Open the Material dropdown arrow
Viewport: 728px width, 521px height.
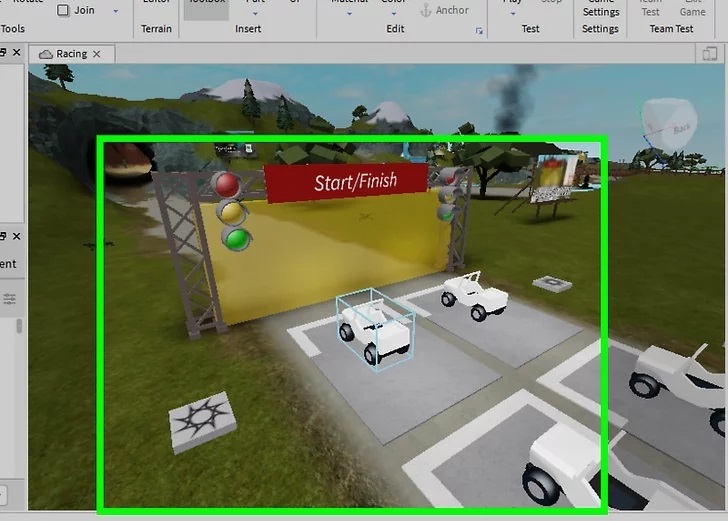point(349,13)
